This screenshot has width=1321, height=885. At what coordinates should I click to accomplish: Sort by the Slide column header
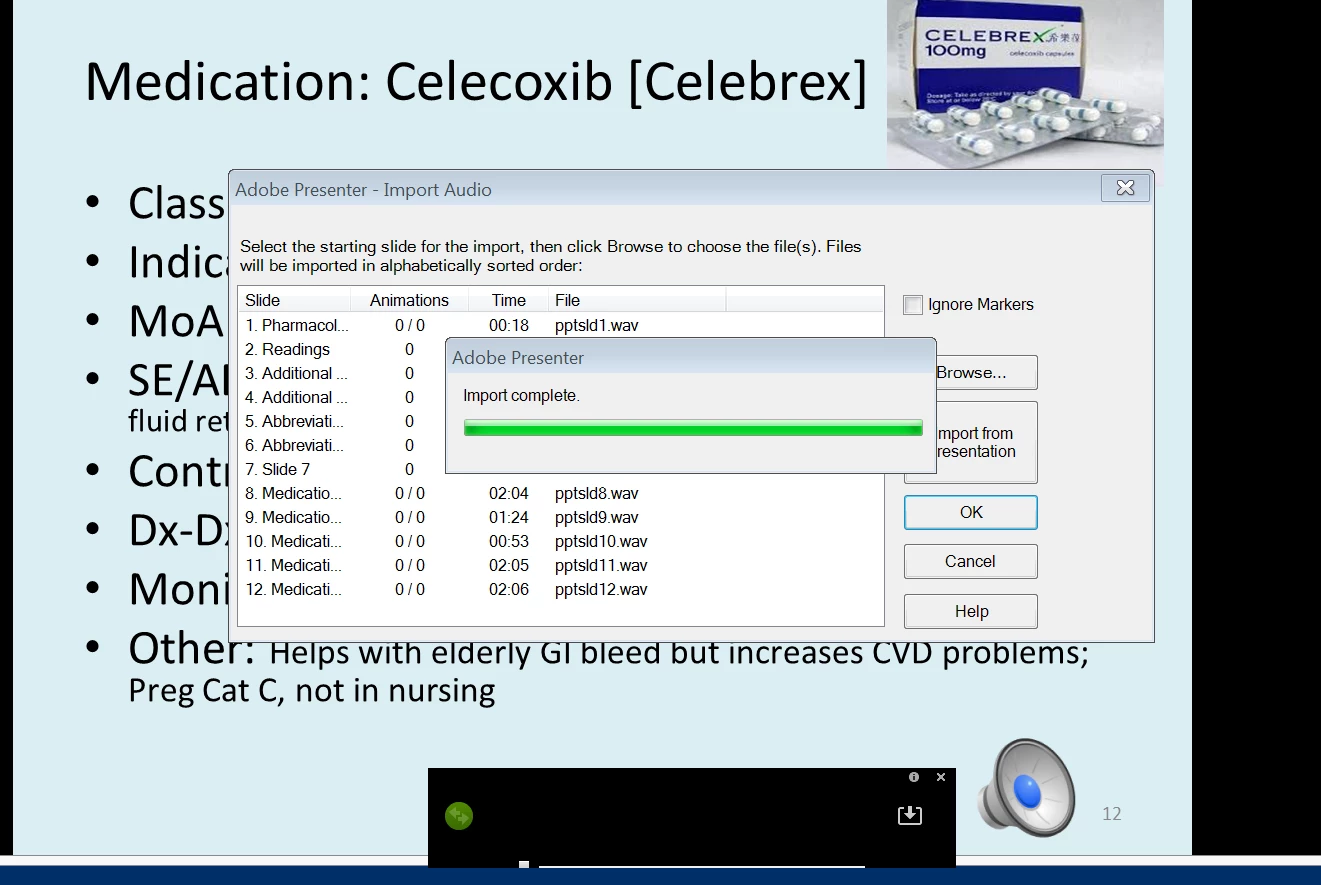[x=295, y=300]
